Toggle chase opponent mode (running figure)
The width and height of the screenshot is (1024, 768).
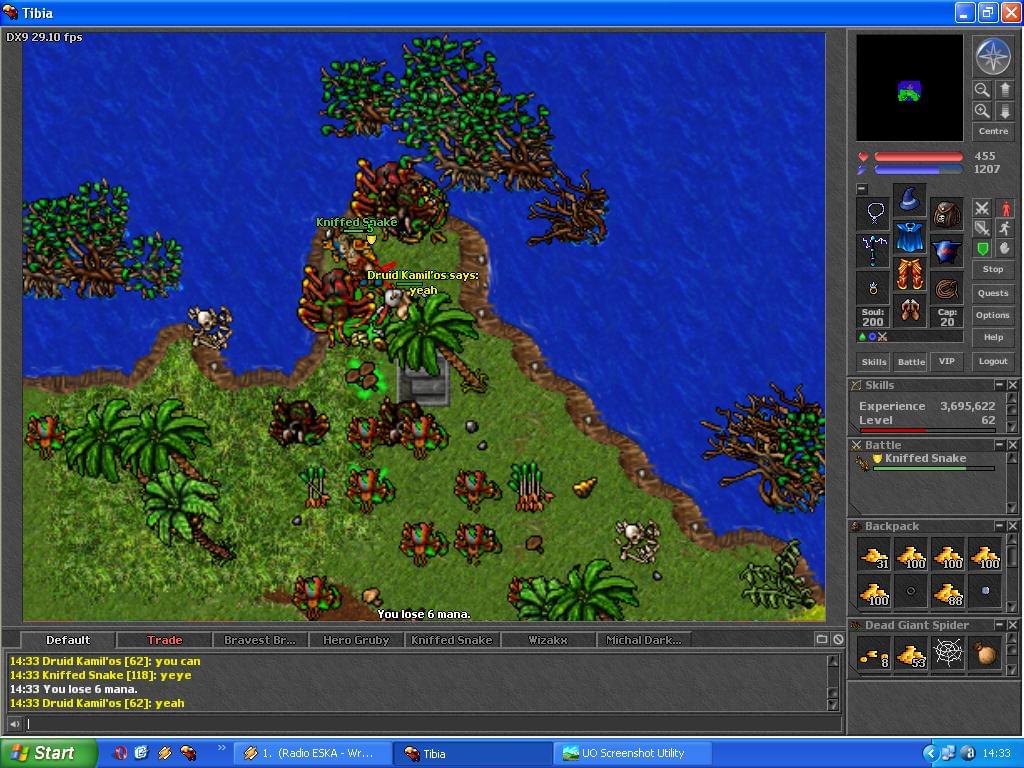tap(1005, 228)
